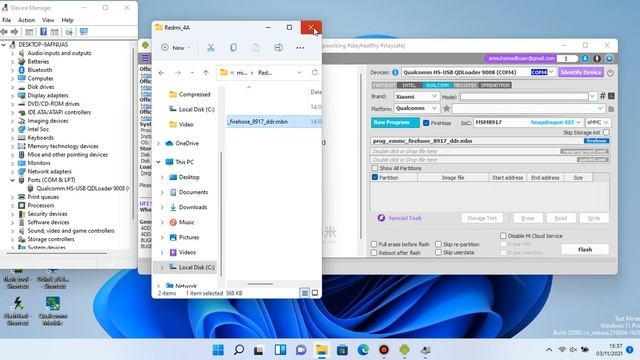Image resolution: width=640 pixels, height=360 pixels.
Task: Switch explorer to large icons layout
Action: pyautogui.click(x=315, y=293)
